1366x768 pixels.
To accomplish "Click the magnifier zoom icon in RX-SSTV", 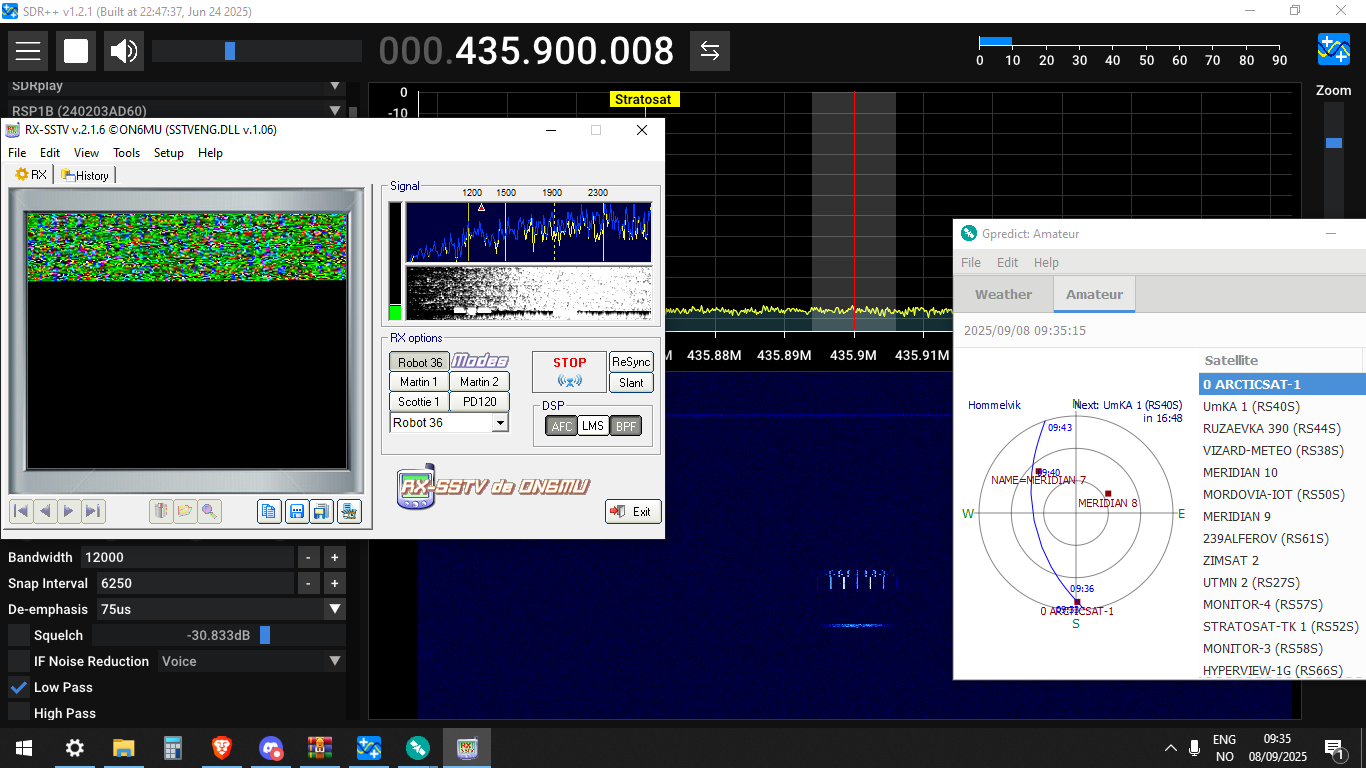I will point(209,511).
